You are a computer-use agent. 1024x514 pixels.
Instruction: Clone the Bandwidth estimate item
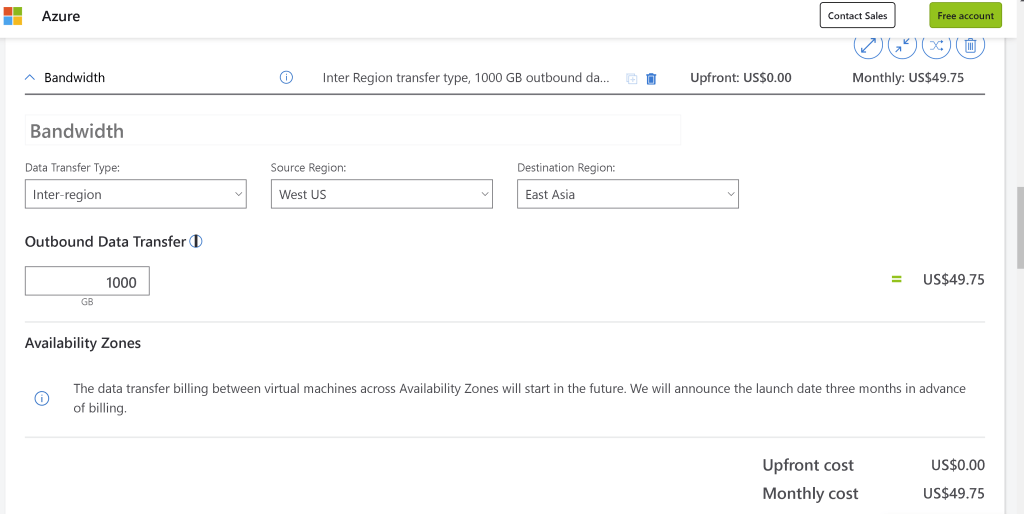tap(632, 78)
